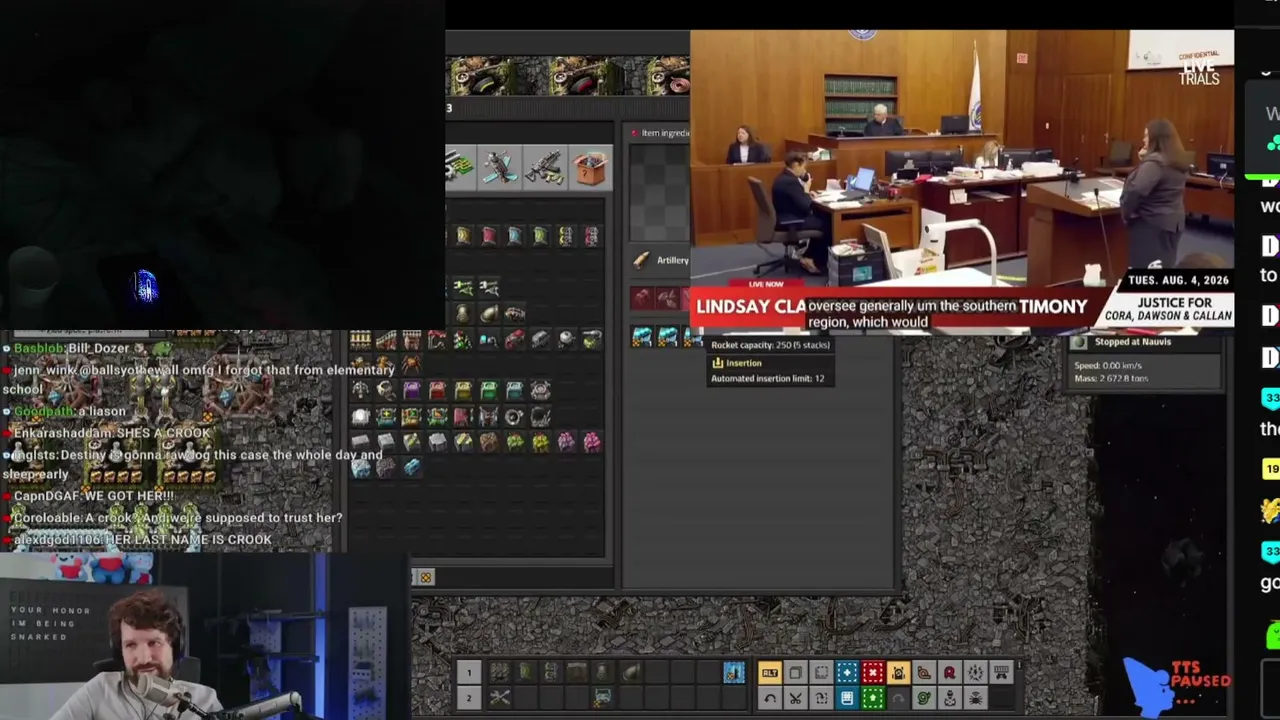Toggle ALT mode in the shortcut bar
Screen dimensions: 1280x720
769,673
